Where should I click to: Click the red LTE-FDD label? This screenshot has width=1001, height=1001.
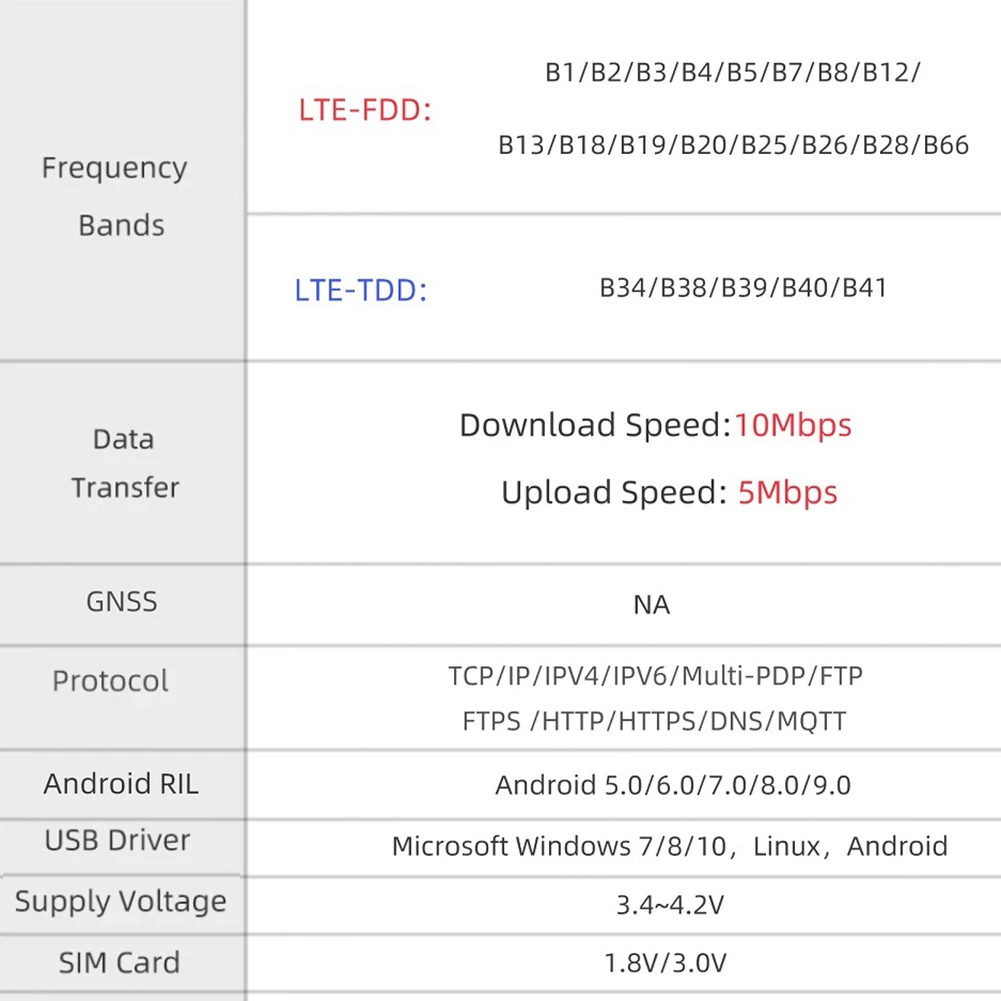click(365, 110)
